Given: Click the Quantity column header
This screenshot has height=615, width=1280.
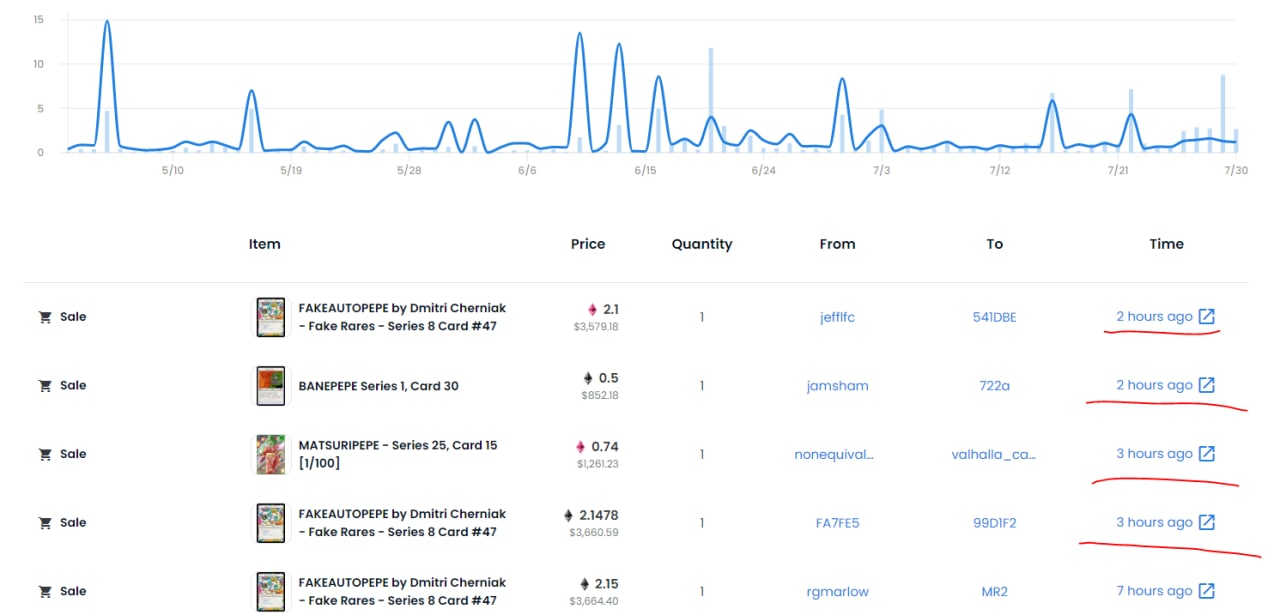Looking at the screenshot, I should pos(702,244).
